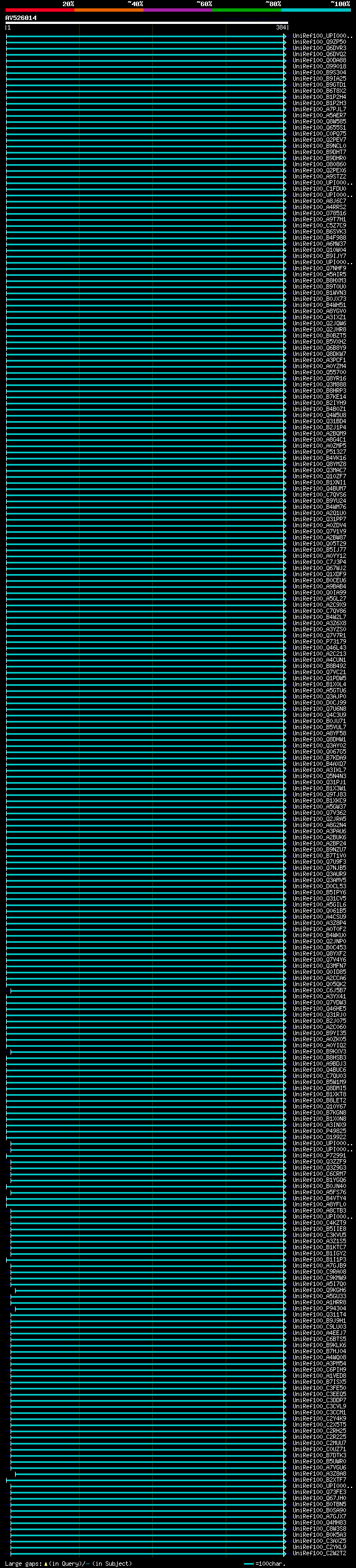Select label UniRef100_B5W1M9
Image resolution: width=356 pixels, height=1568 pixels.
[x=319, y=1083]
